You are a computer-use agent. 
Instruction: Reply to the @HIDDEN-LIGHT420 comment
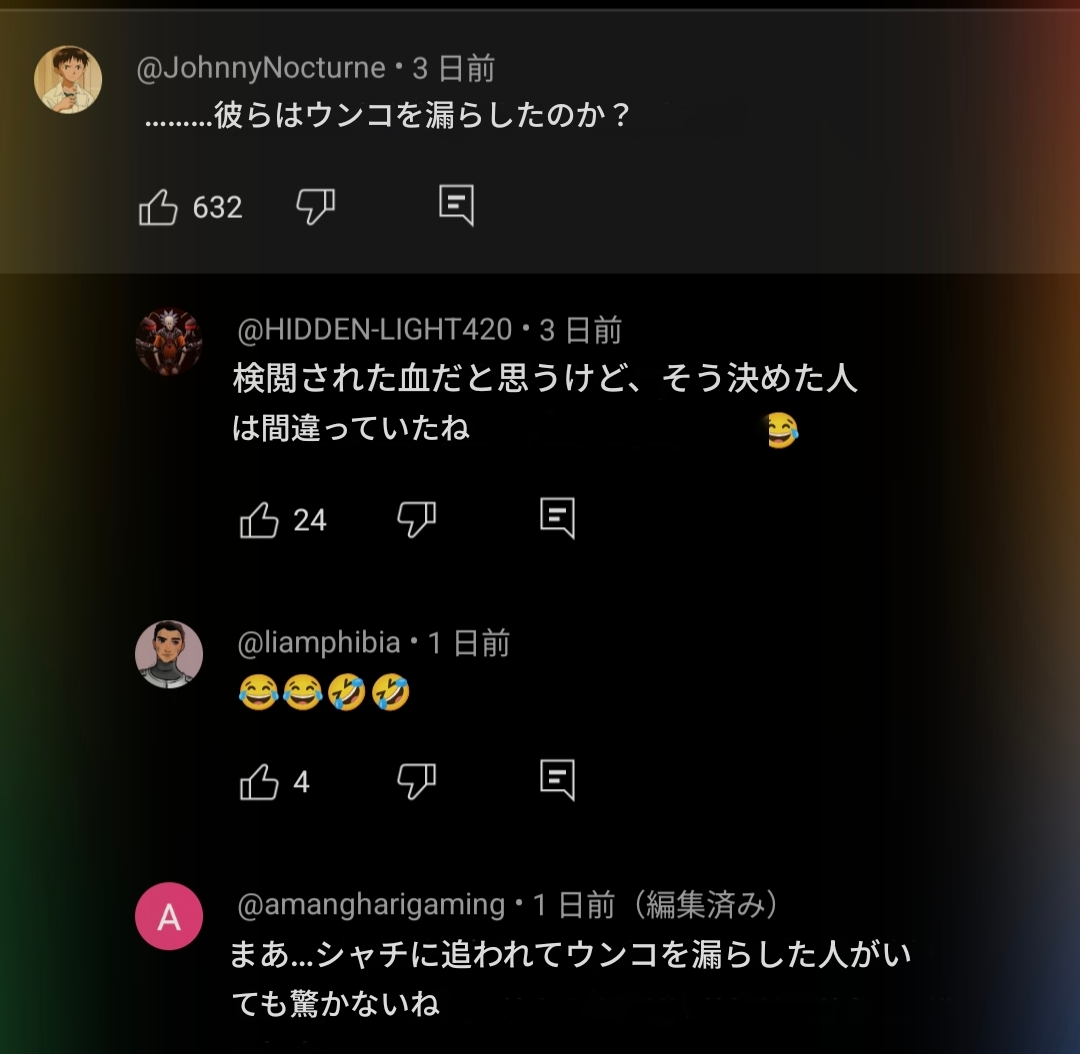pyautogui.click(x=557, y=518)
